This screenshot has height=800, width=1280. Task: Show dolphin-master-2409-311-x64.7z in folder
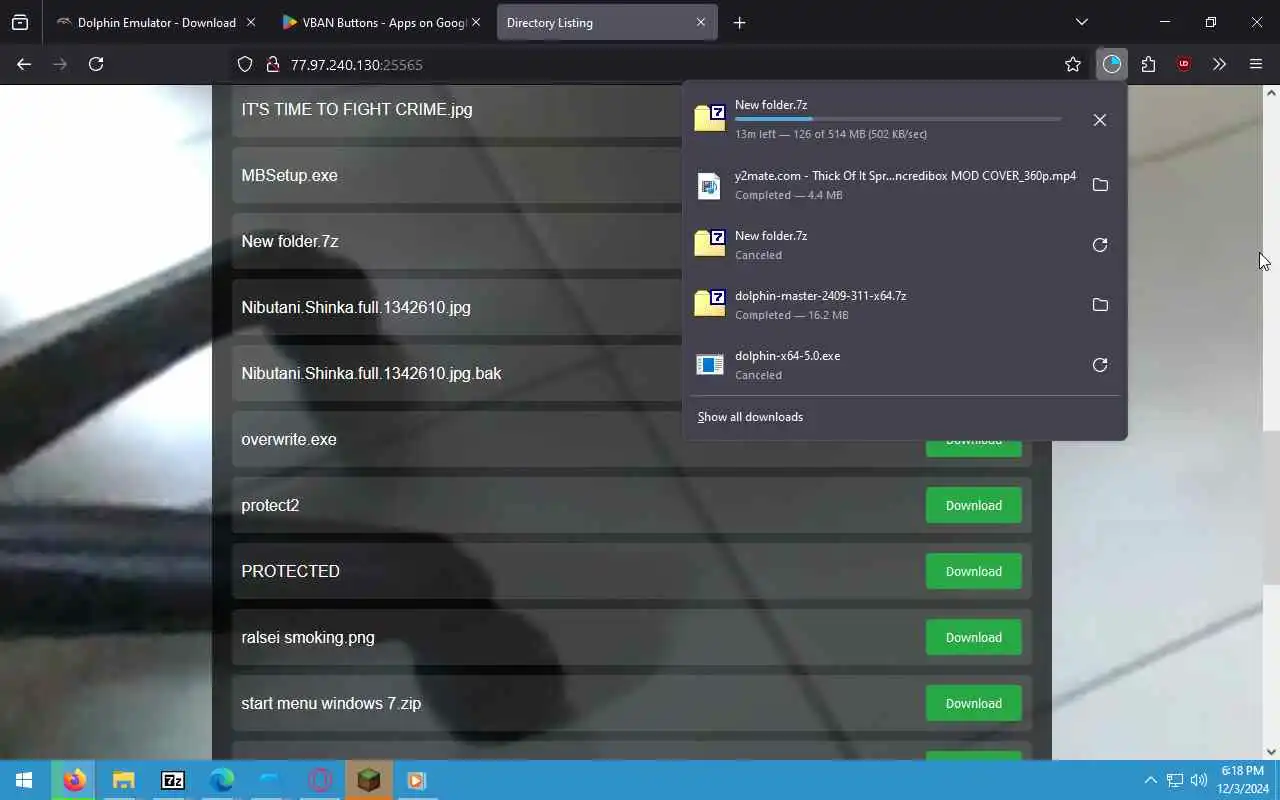(1100, 305)
